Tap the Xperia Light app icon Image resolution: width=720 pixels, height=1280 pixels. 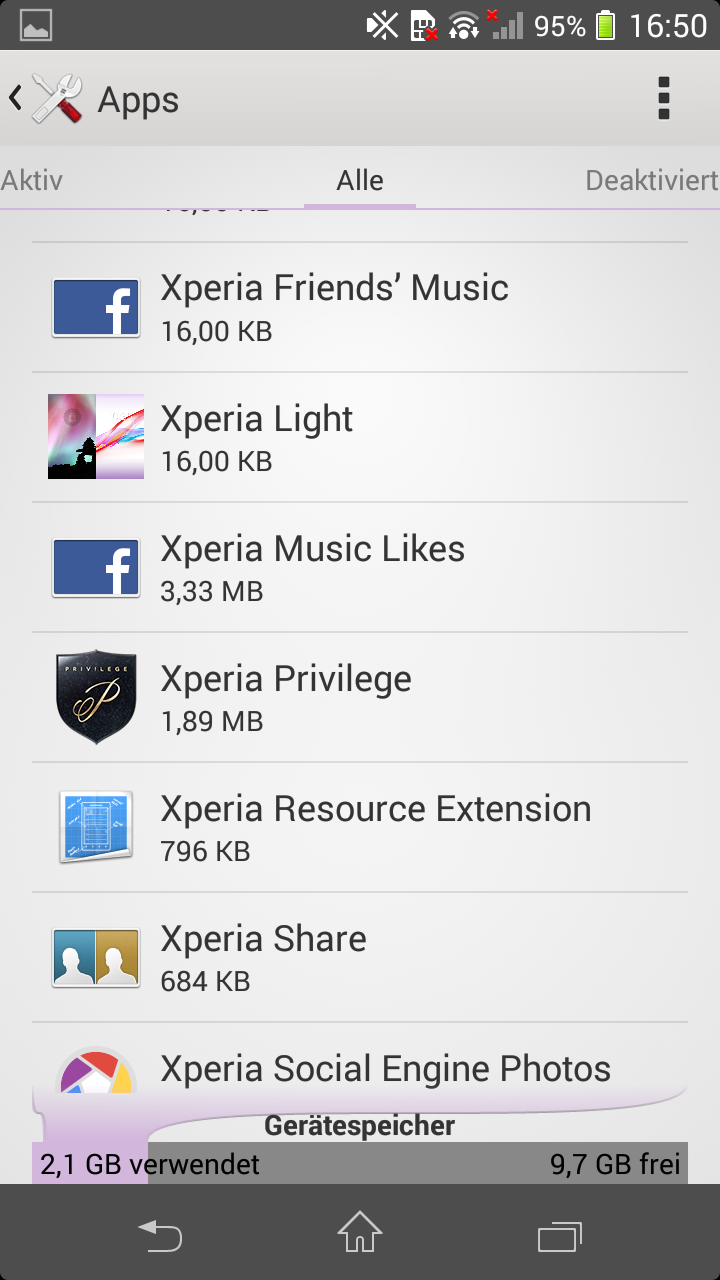(x=96, y=437)
